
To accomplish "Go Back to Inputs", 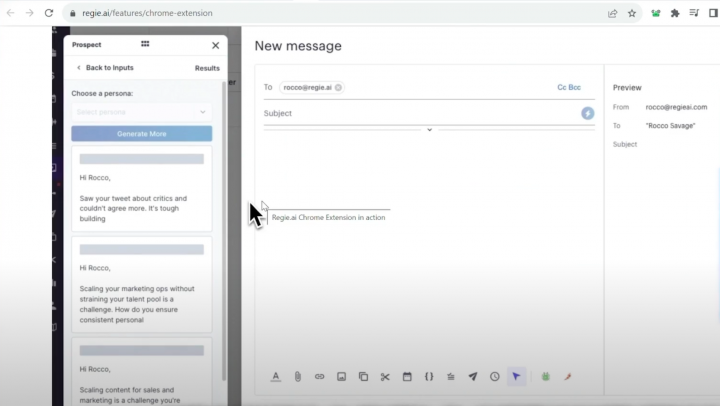I will (x=105, y=68).
